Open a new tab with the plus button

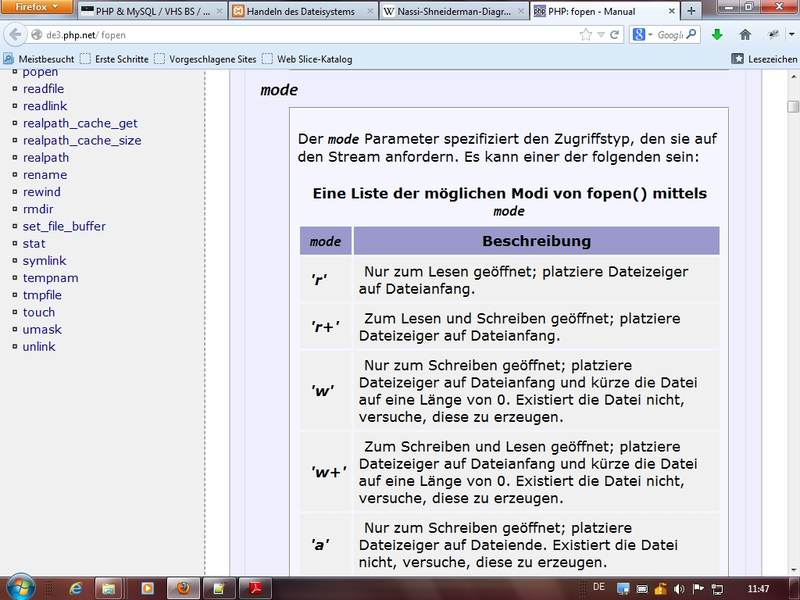[x=691, y=12]
